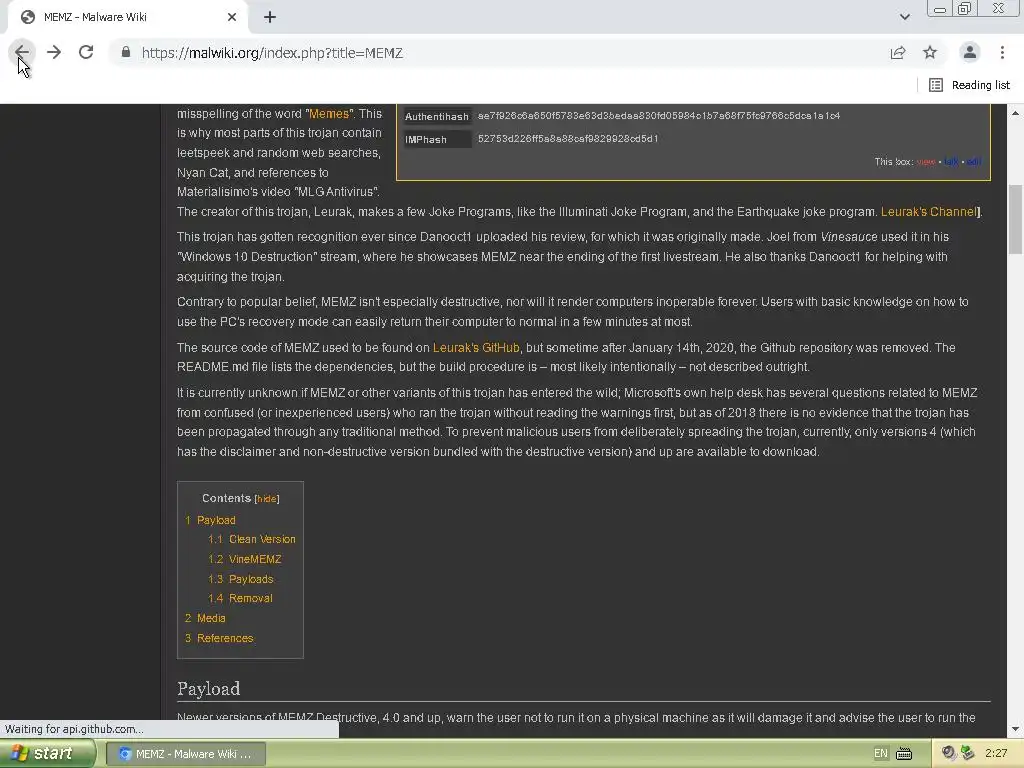Reload the MEMZ wiki page
Screen dimensions: 1024x768
[x=86, y=52]
